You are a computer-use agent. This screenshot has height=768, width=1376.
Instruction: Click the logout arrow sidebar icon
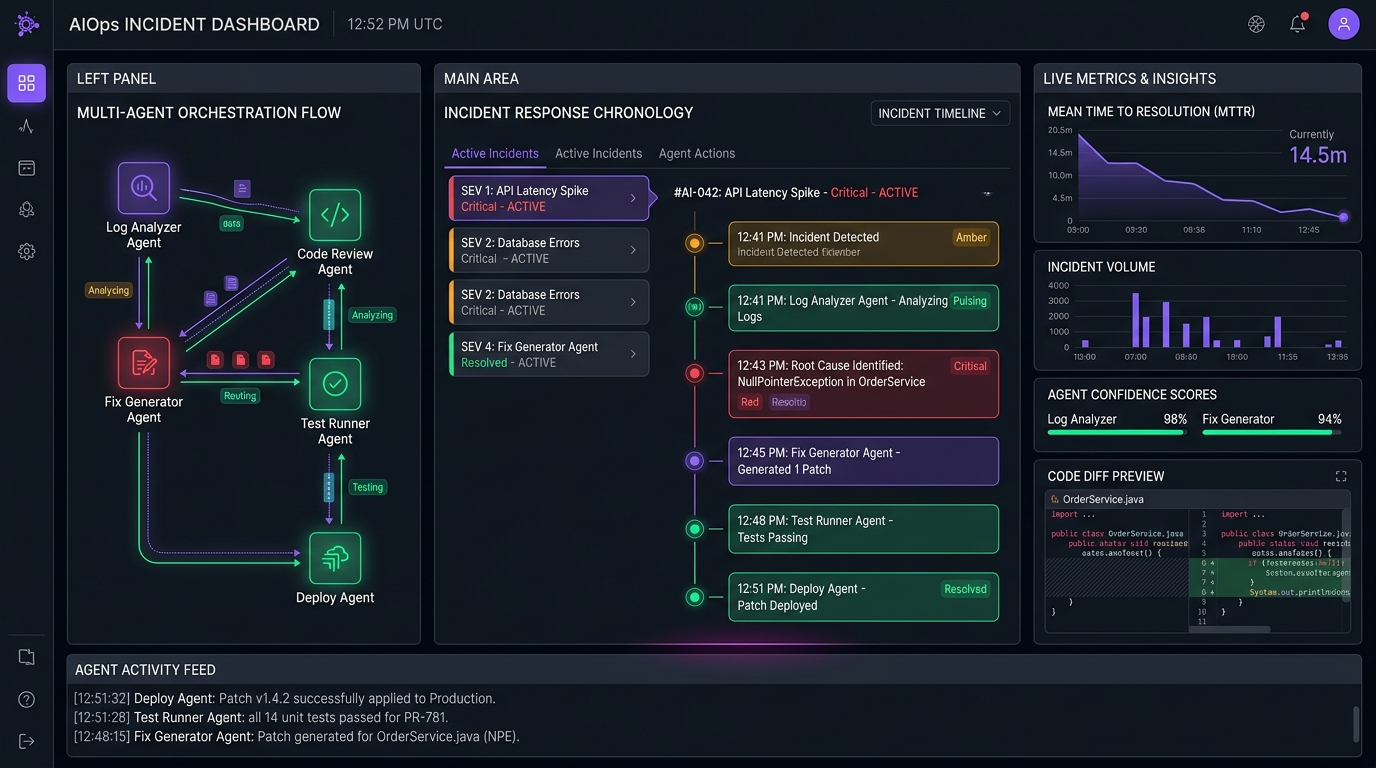tap(26, 741)
